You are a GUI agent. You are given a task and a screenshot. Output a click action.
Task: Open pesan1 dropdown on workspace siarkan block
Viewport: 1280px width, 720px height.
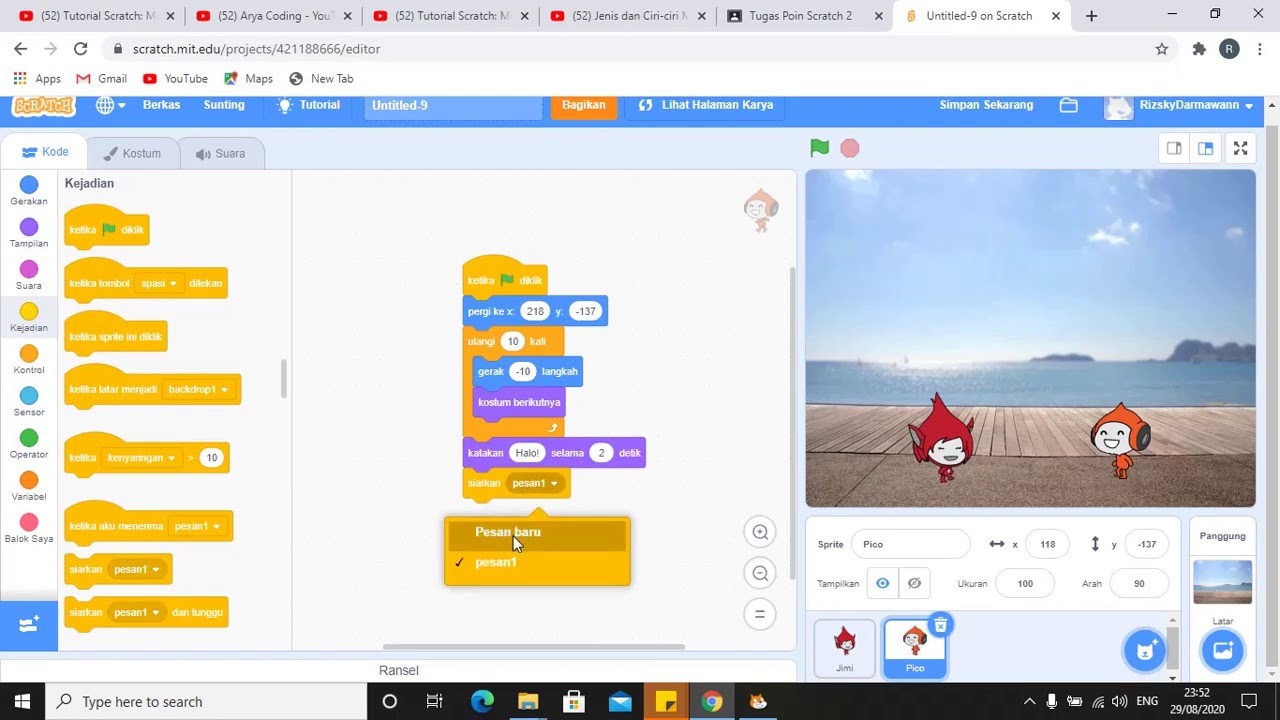tap(535, 483)
